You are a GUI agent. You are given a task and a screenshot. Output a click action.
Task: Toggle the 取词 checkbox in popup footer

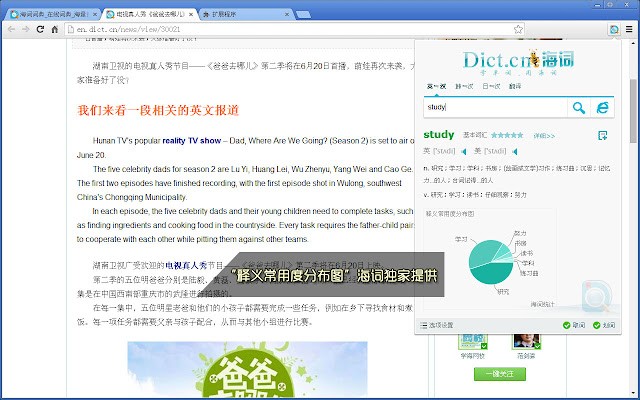pyautogui.click(x=567, y=325)
